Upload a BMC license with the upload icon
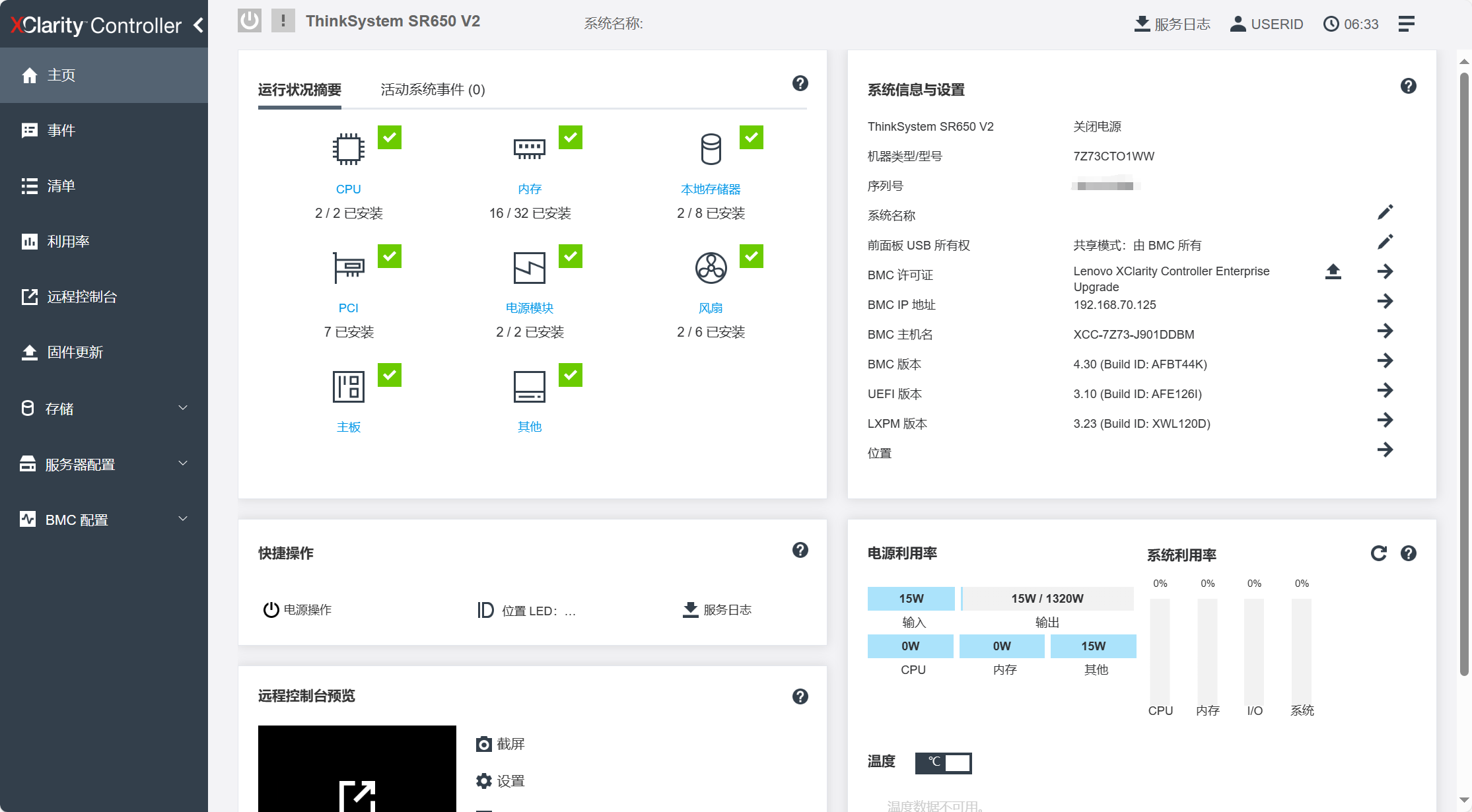1472x812 pixels. [x=1333, y=271]
